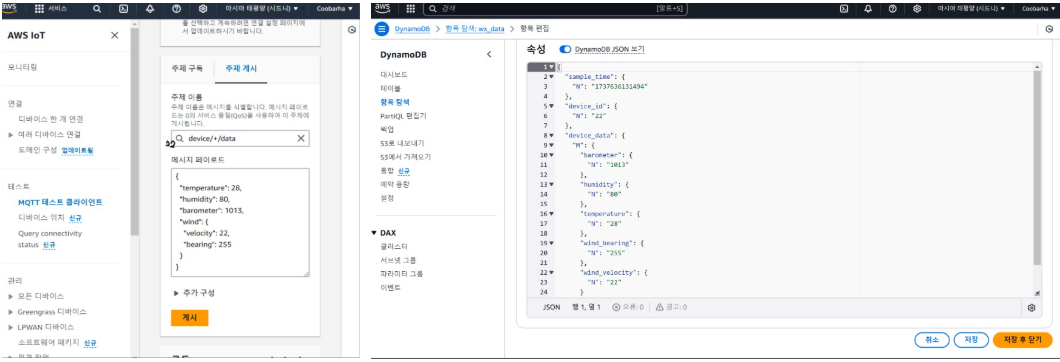The image size is (1060, 362).
Task: Expand 여러 디바이스 연결 in sidebar
Action: tap(11, 135)
